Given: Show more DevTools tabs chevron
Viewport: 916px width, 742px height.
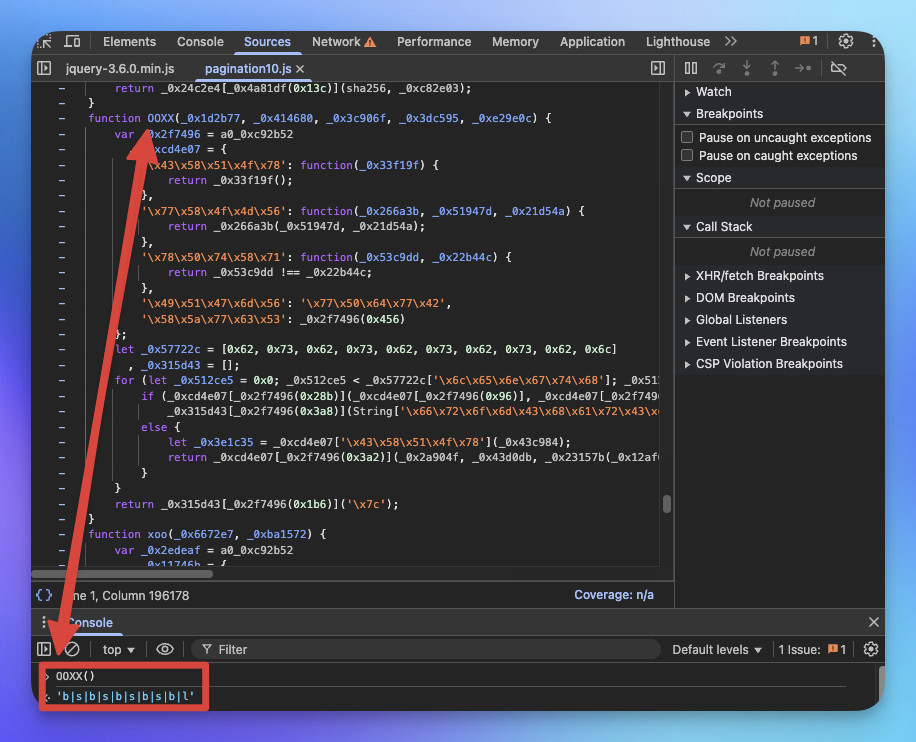Looking at the screenshot, I should tap(730, 41).
